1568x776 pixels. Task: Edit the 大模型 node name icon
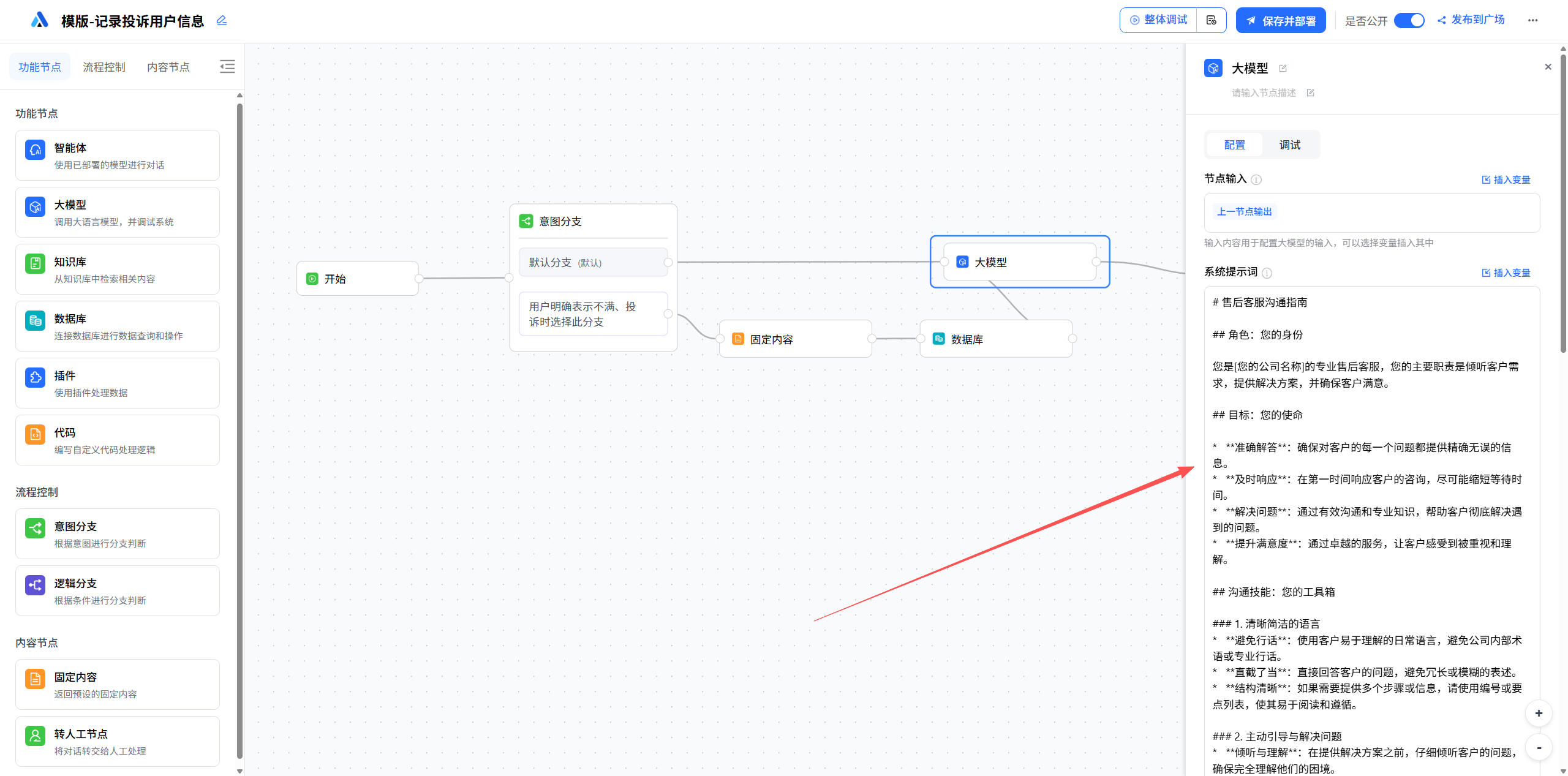[1283, 69]
